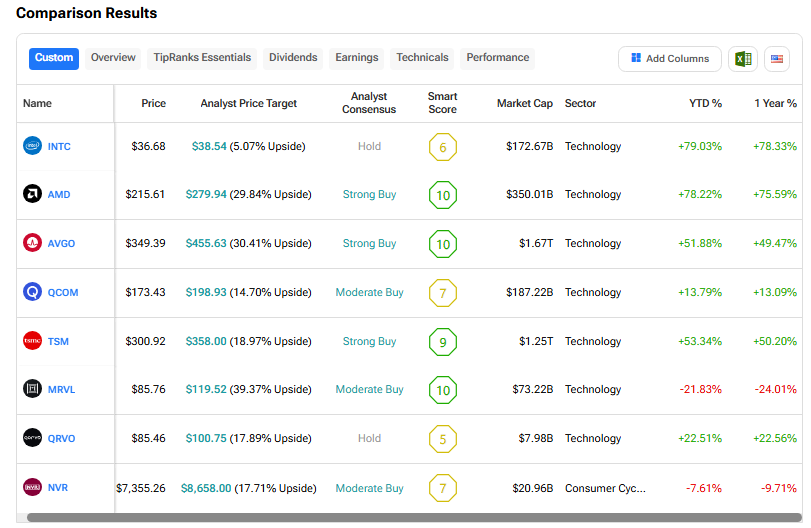Export table with the Excel icon
The height and width of the screenshot is (528, 811).
click(x=742, y=59)
